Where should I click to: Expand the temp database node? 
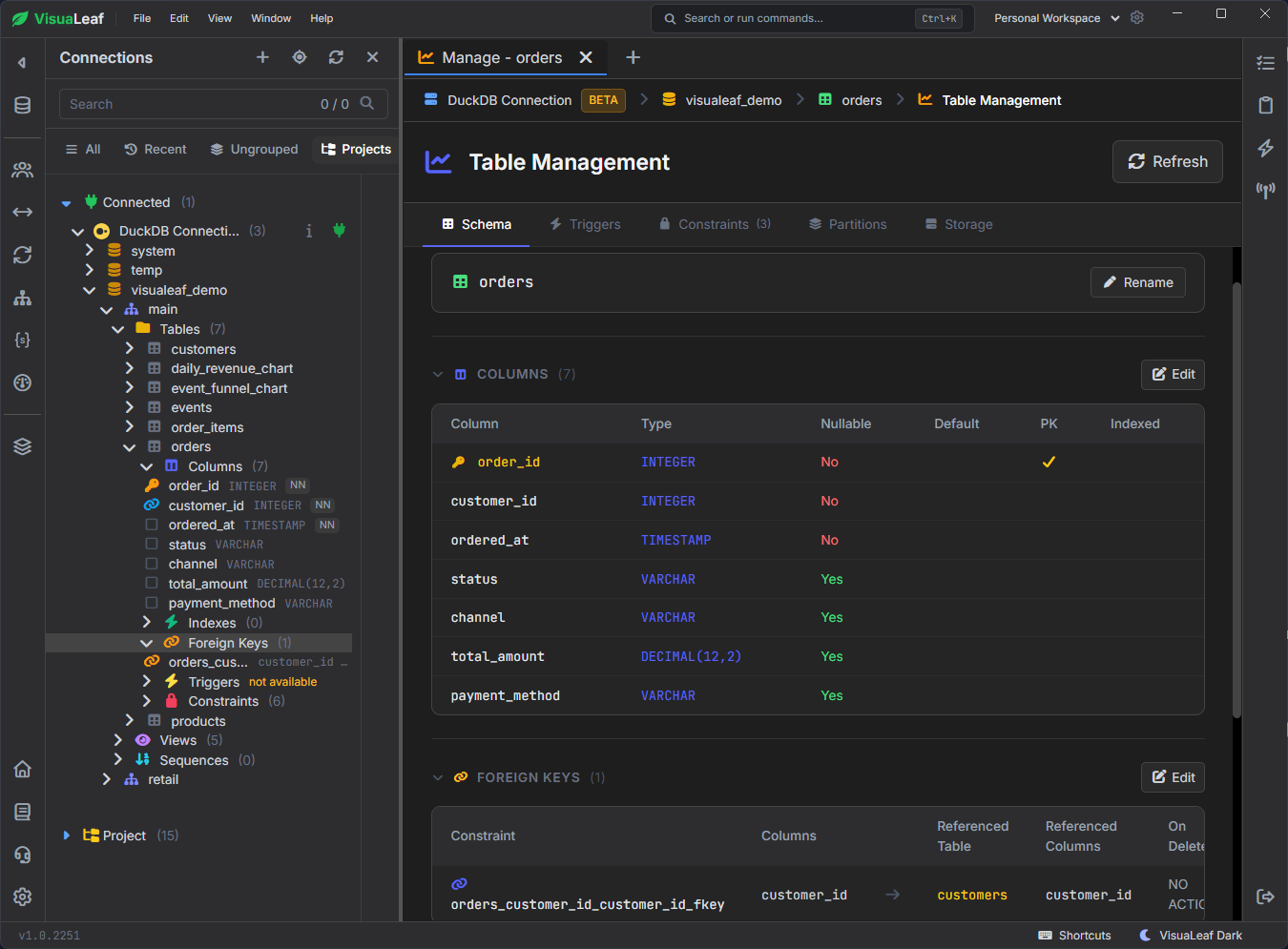[90, 270]
